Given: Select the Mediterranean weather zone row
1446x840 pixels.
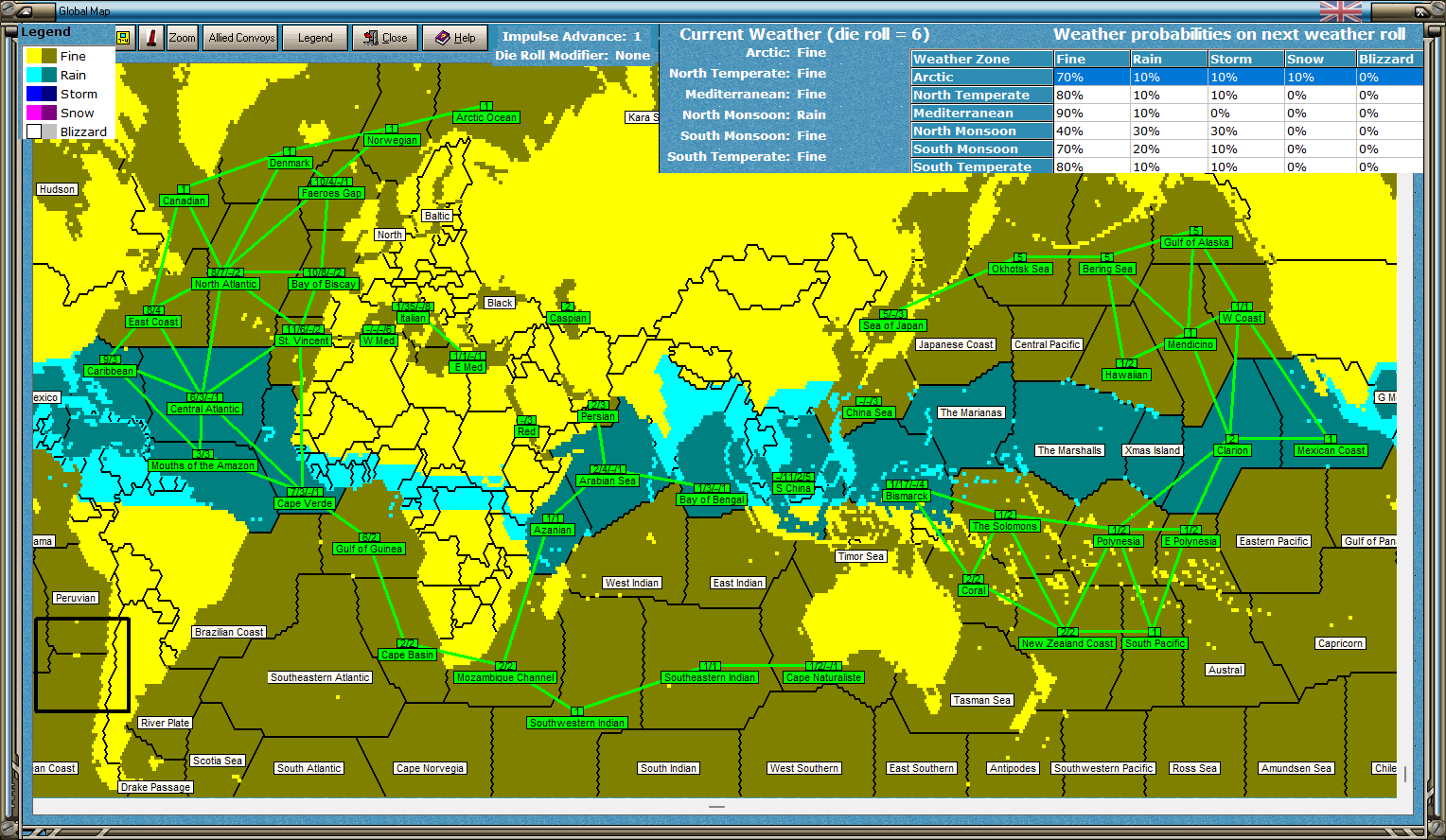Looking at the screenshot, I should (1167, 114).
